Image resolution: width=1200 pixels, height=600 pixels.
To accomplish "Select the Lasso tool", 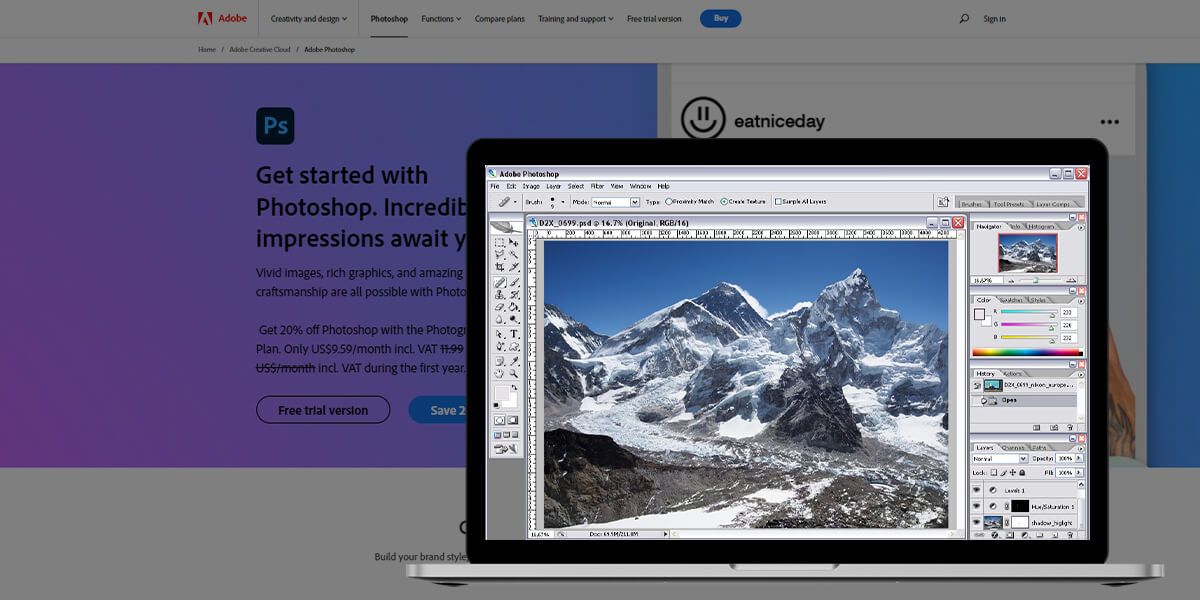I will pos(500,255).
